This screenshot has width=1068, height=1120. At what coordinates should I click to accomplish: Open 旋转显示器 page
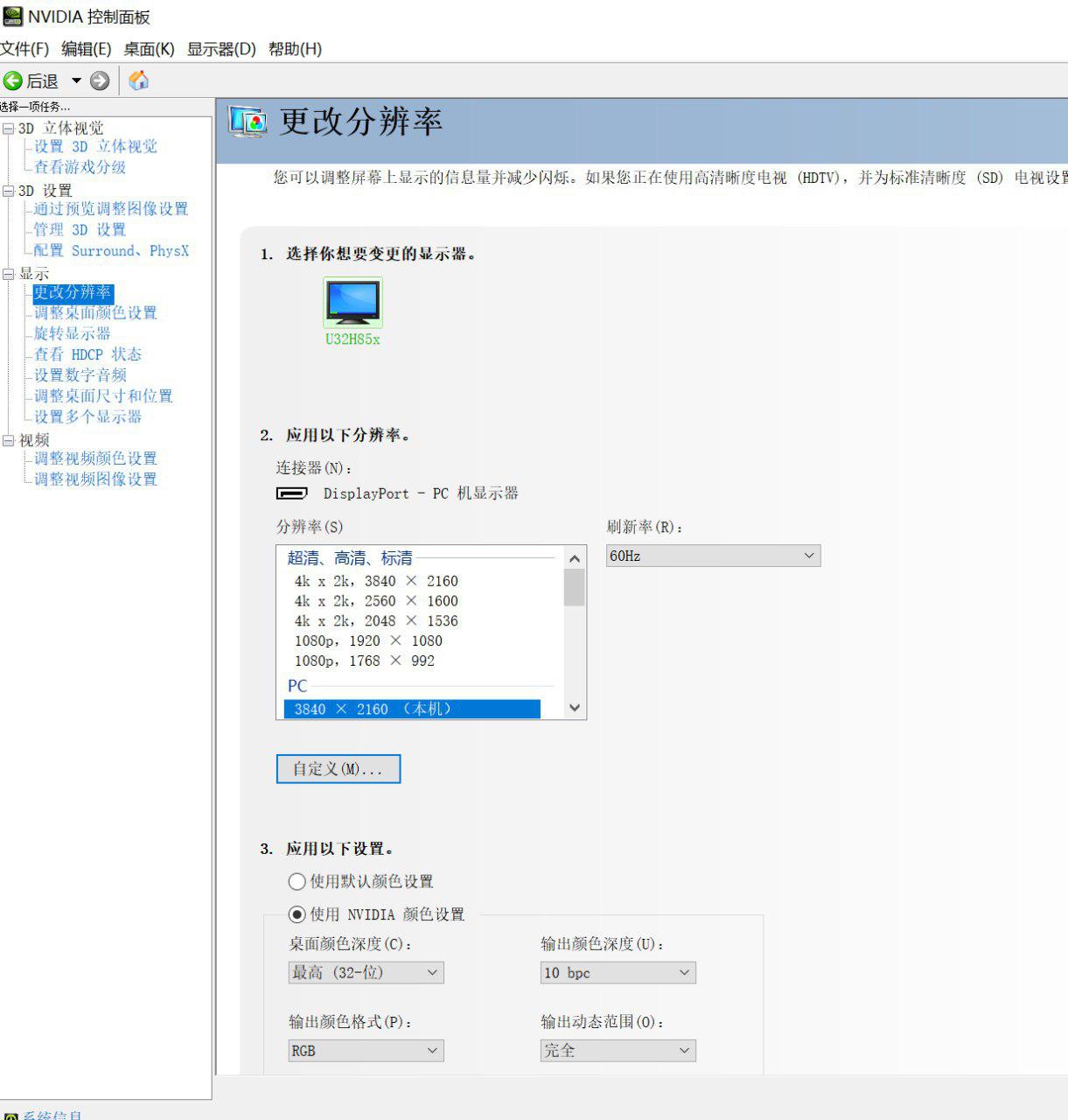[x=73, y=334]
